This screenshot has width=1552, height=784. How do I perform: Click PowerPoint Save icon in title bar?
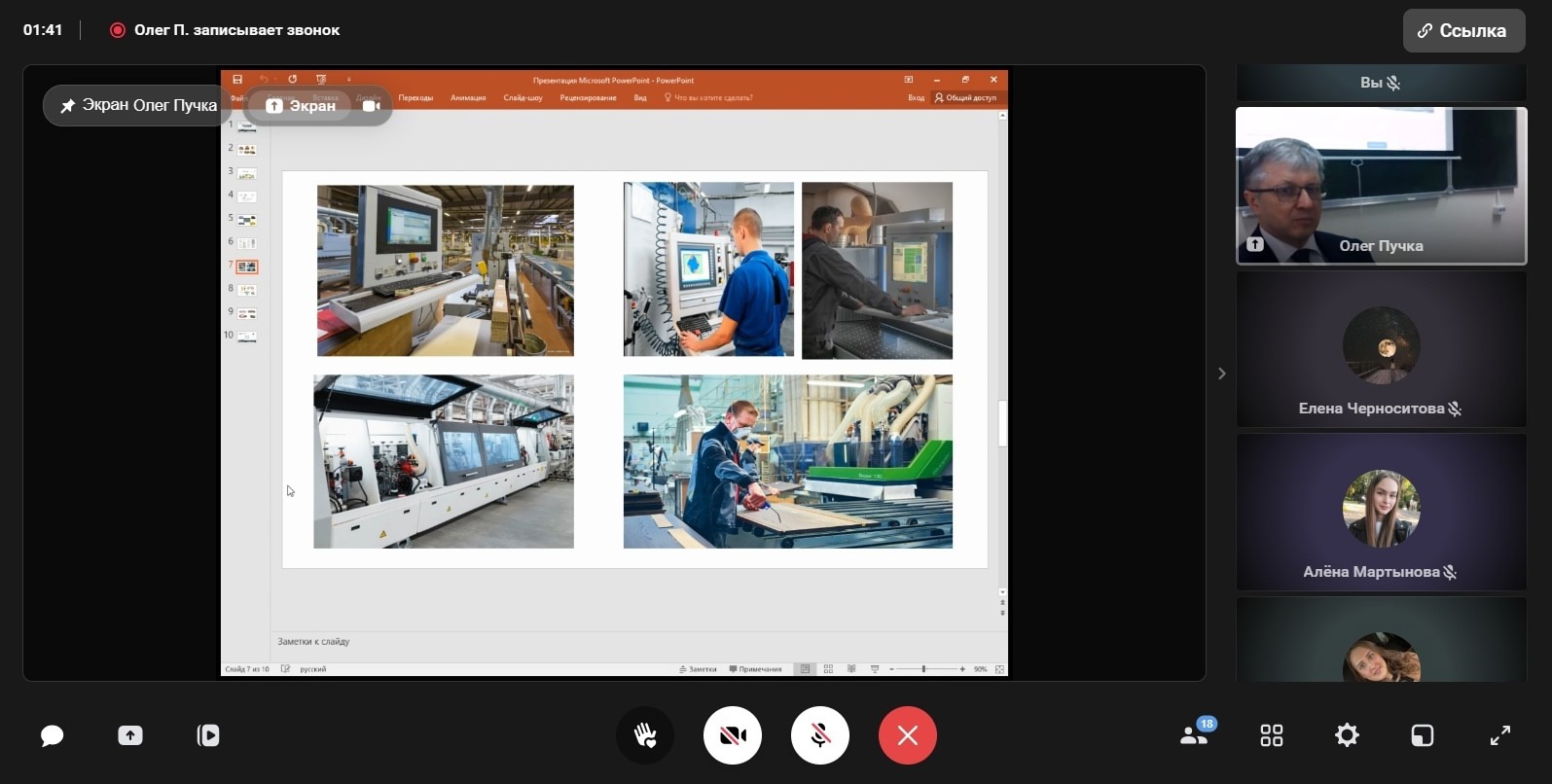click(237, 80)
